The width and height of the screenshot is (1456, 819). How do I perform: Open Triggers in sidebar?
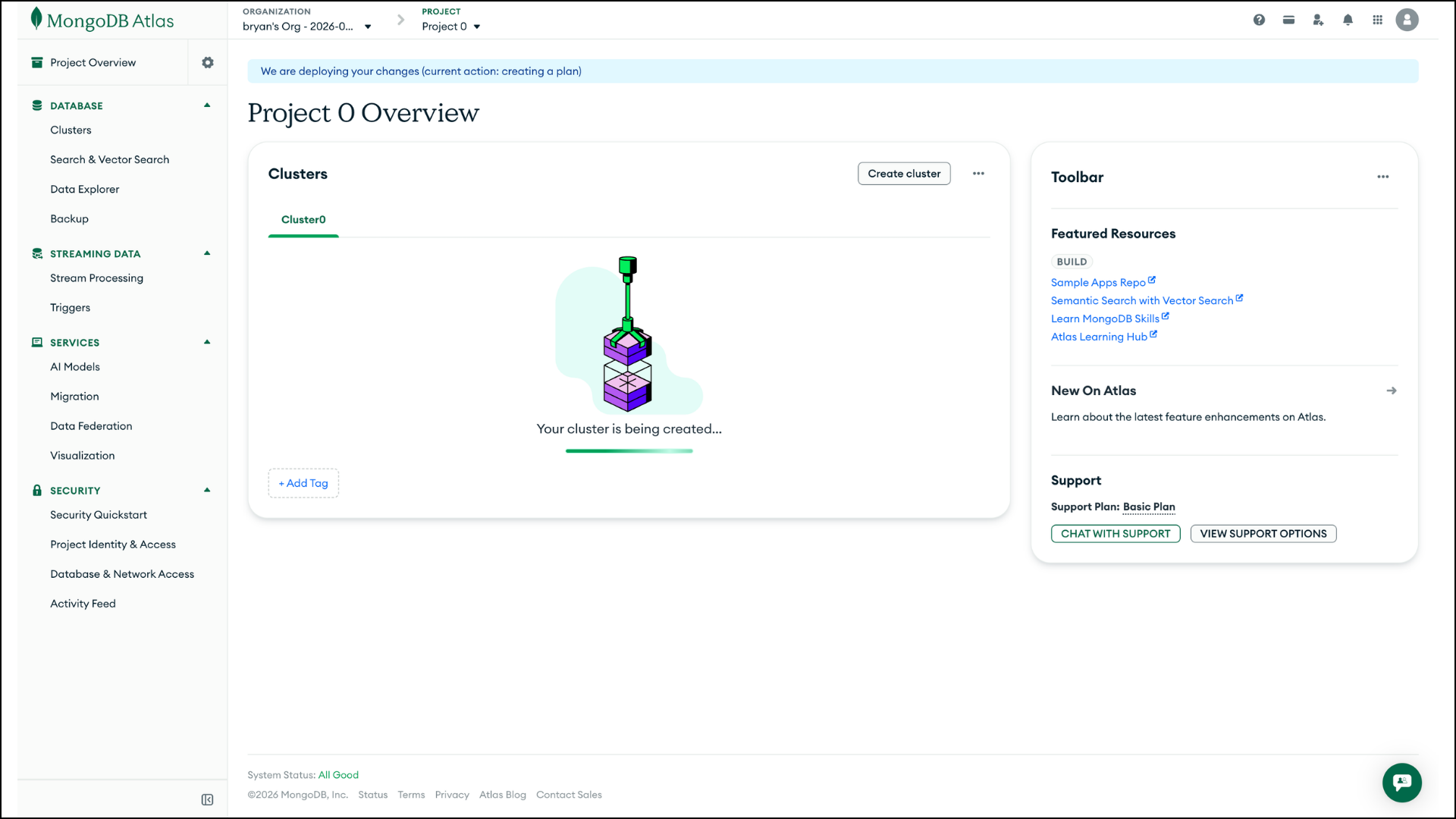pyautogui.click(x=70, y=307)
